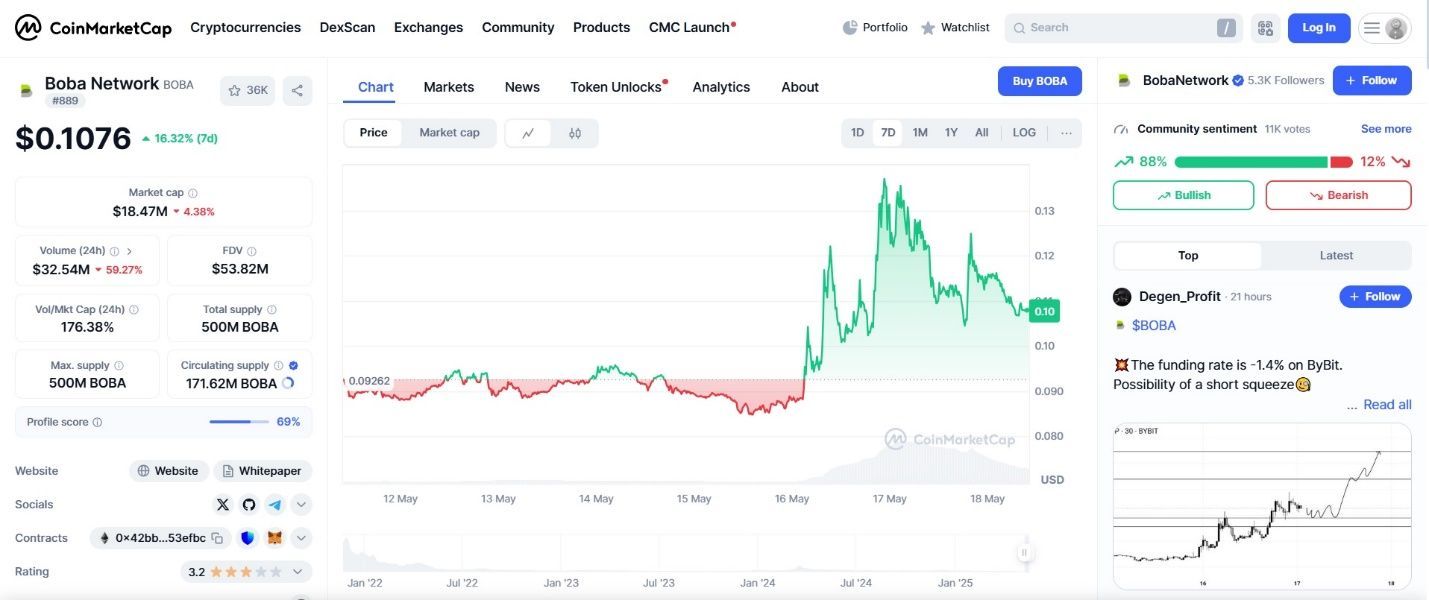Screen dimensions: 1429x600
Task: Vote Bullish on community sentiment
Action: pos(1183,195)
